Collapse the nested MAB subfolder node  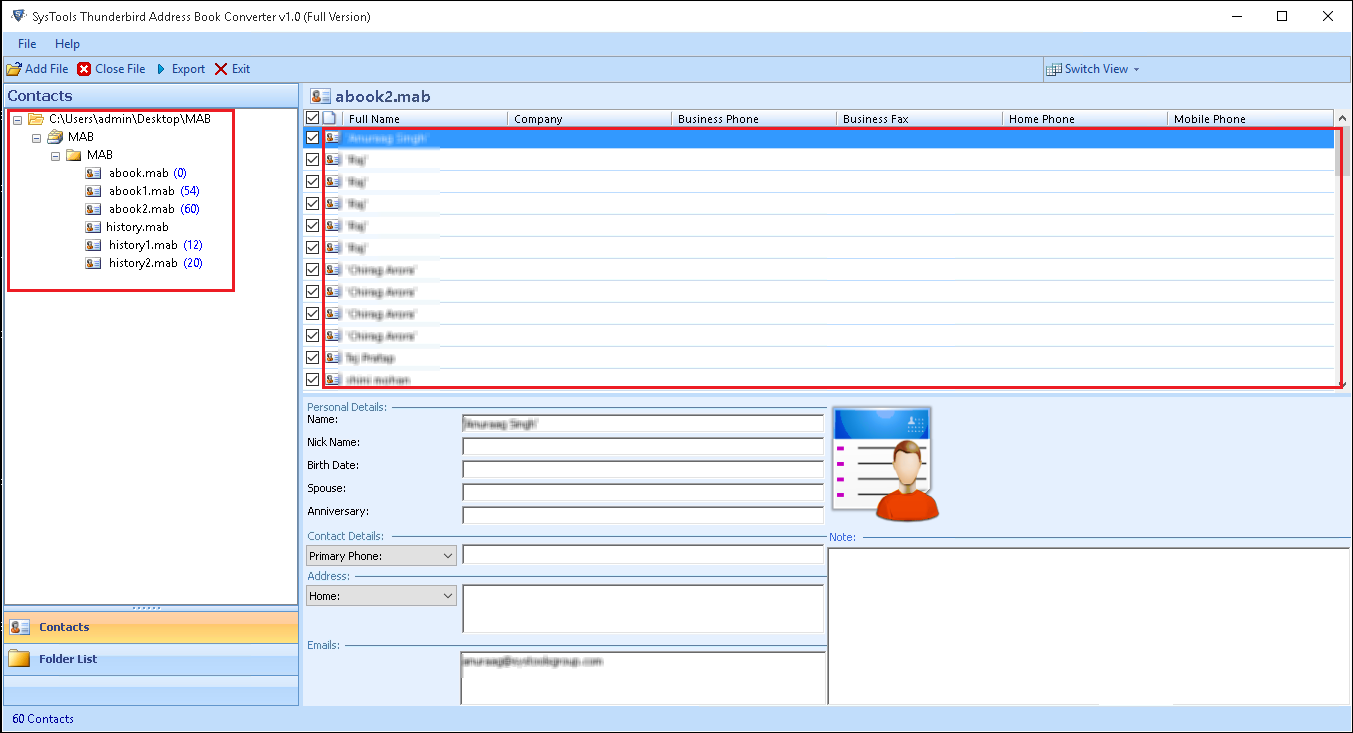pos(56,155)
